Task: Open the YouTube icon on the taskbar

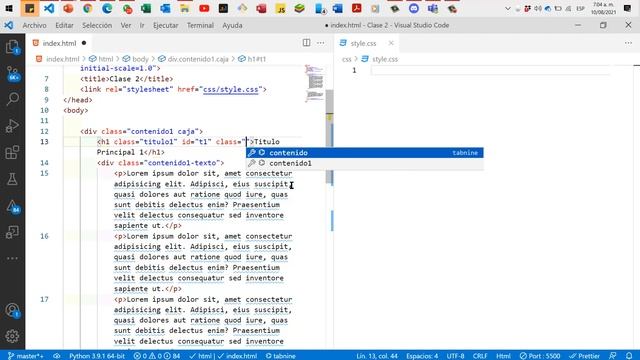Action: [204, 8]
